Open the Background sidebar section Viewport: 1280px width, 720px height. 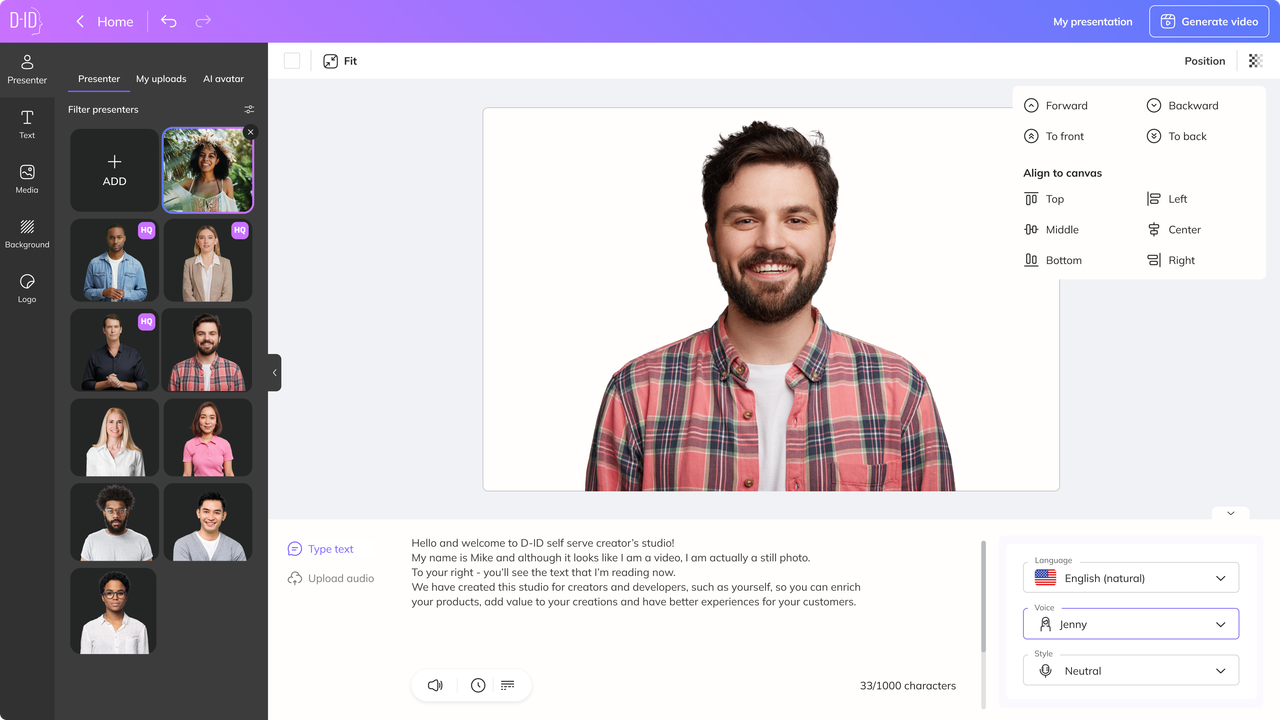[x=27, y=234]
